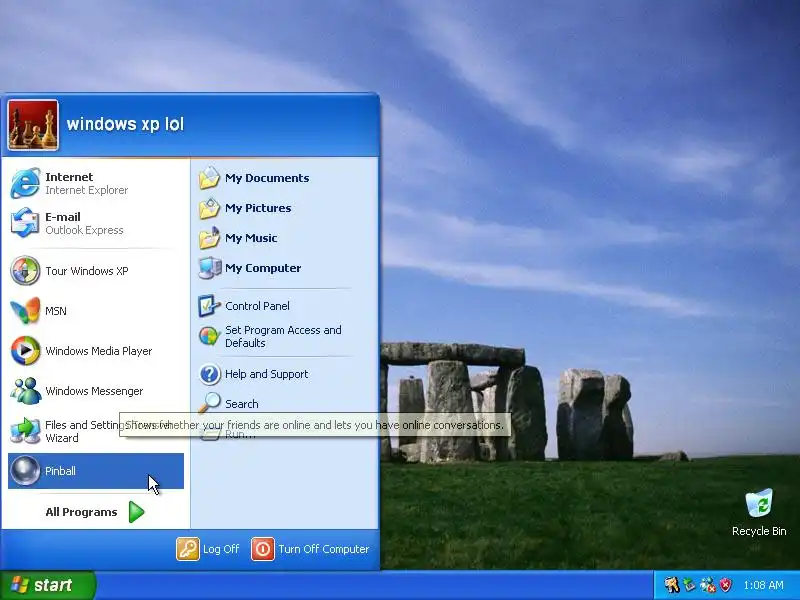Expand All Programs green arrow
800x600 pixels.
pyautogui.click(x=136, y=512)
